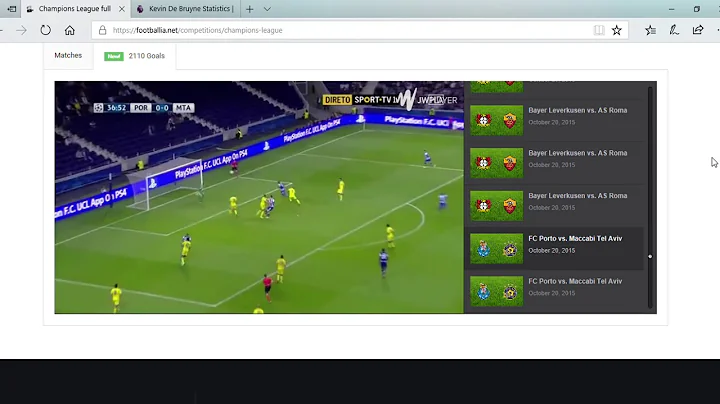
Task: Open the 2110 Goals tab
Action: pos(135,56)
